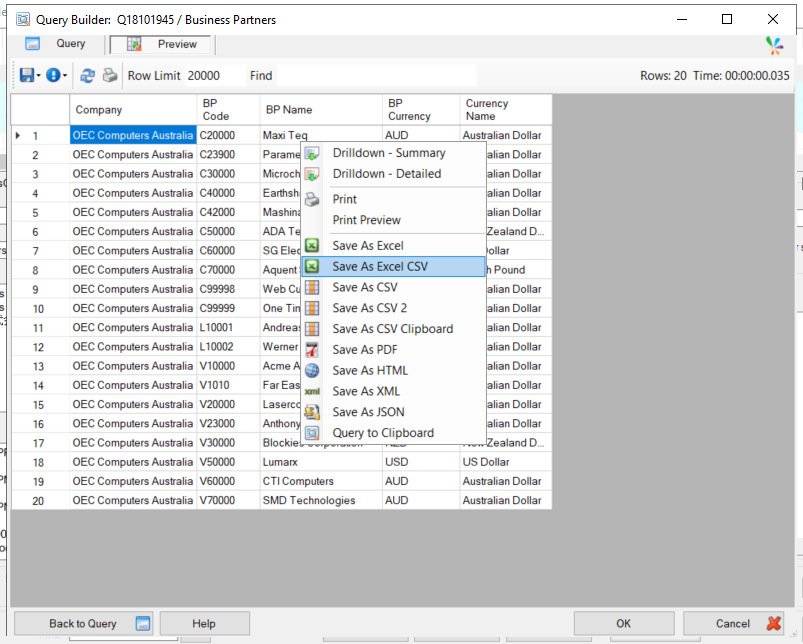This screenshot has width=803, height=644.
Task: Click BP Code C99999 cell
Action: tap(228, 309)
